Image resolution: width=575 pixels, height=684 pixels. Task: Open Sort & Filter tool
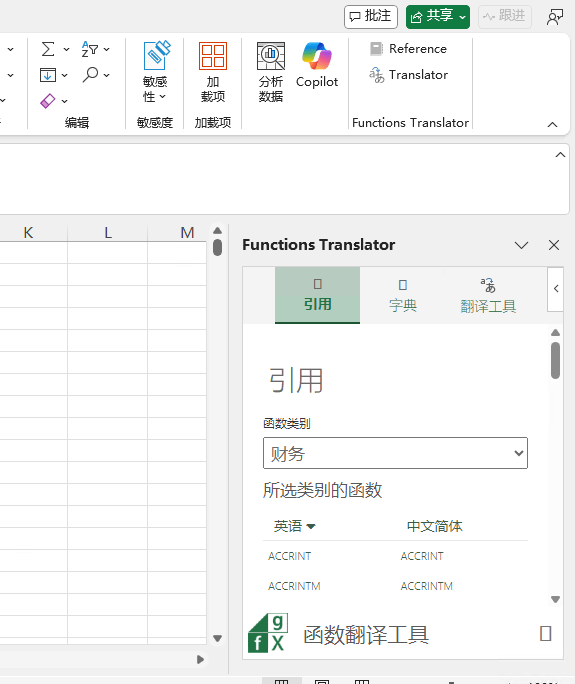[x=90, y=49]
